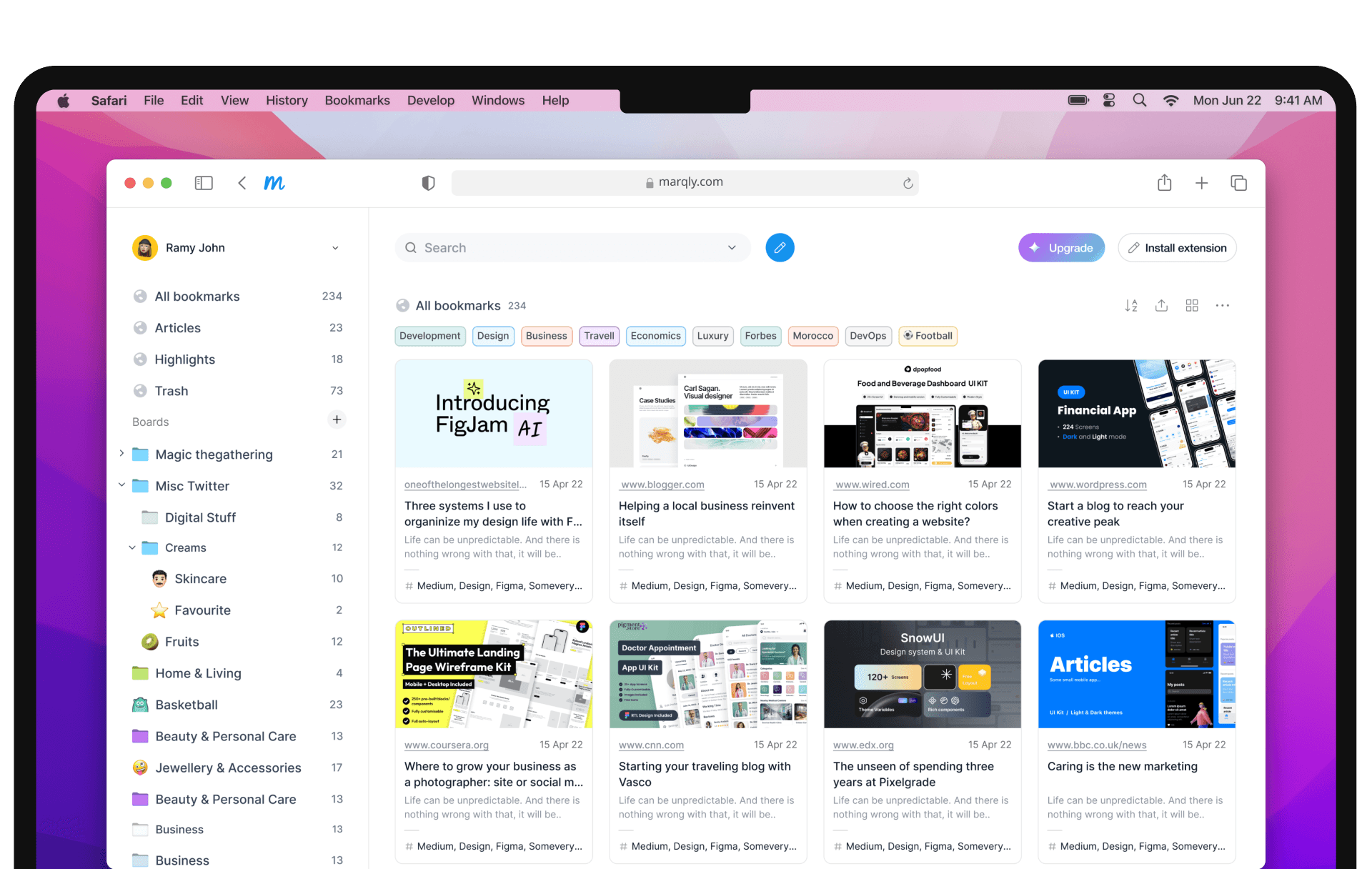
Task: Reload the page with refresh icon
Action: point(908,183)
